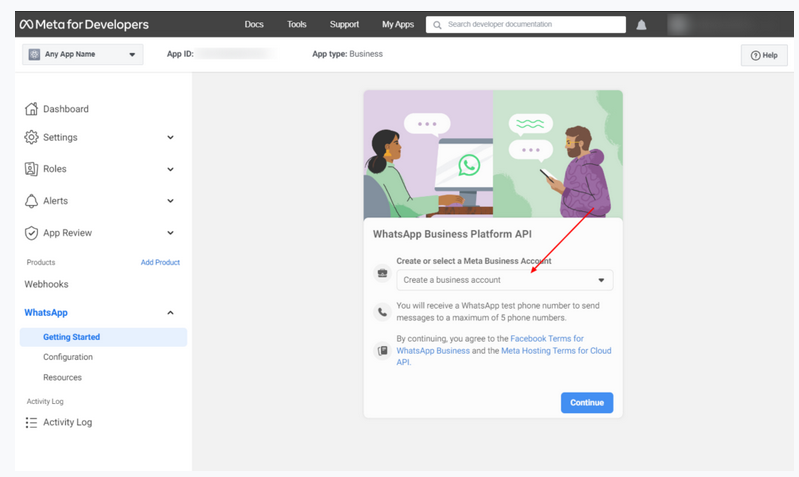Click the Dashboard home icon
The width and height of the screenshot is (799, 477).
tap(31, 109)
